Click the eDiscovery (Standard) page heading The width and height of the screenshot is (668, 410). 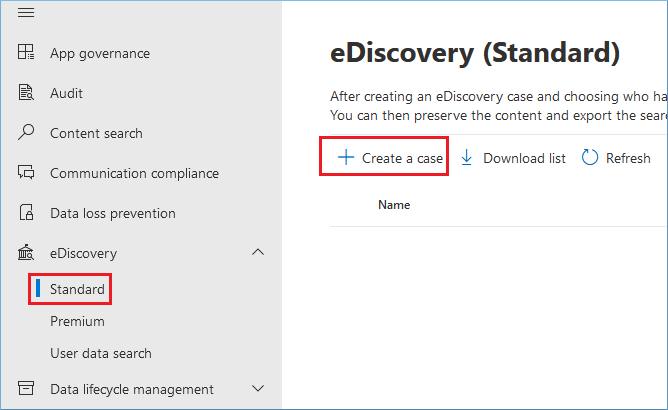475,53
